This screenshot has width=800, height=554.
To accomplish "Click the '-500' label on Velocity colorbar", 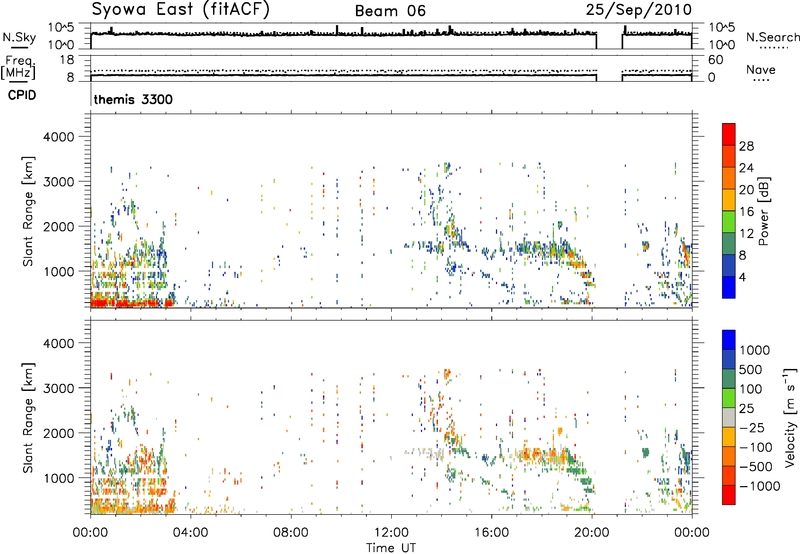I will coord(755,467).
